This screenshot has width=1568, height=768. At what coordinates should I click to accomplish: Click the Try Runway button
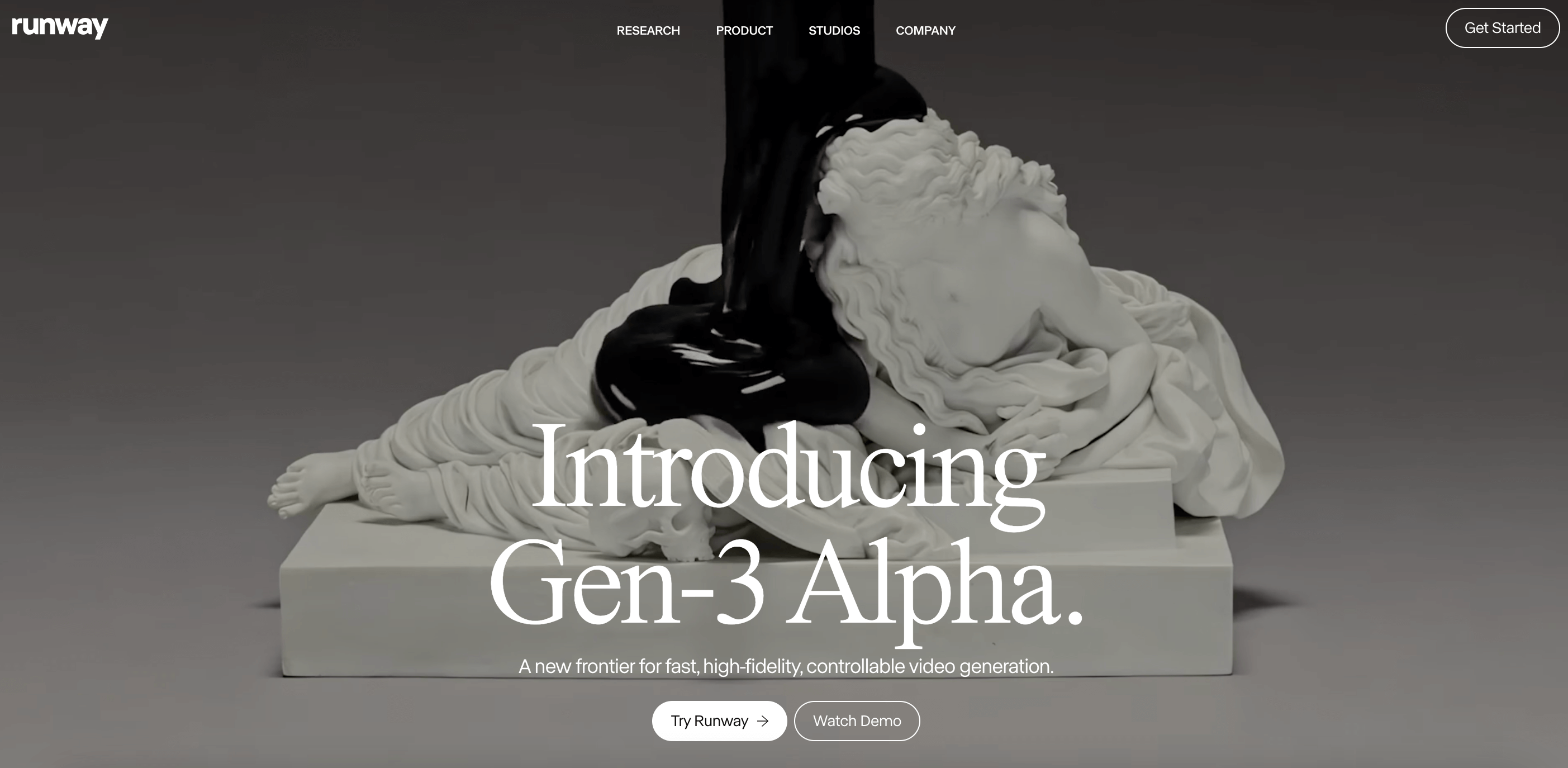tap(718, 720)
